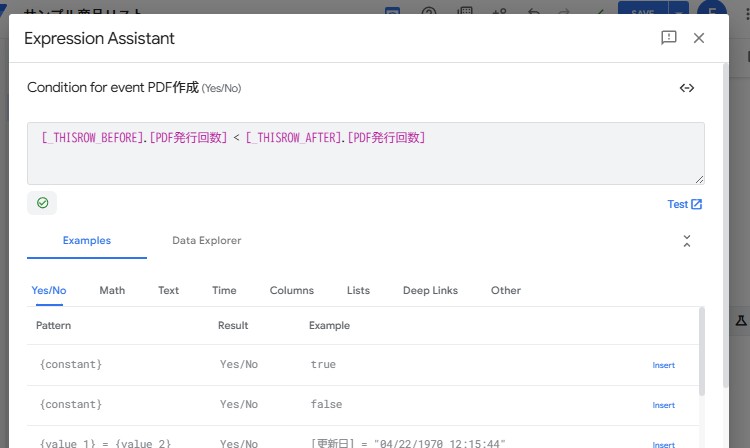This screenshot has height=448, width=750.
Task: Close the Expression Assistant dialog
Action: click(x=699, y=38)
